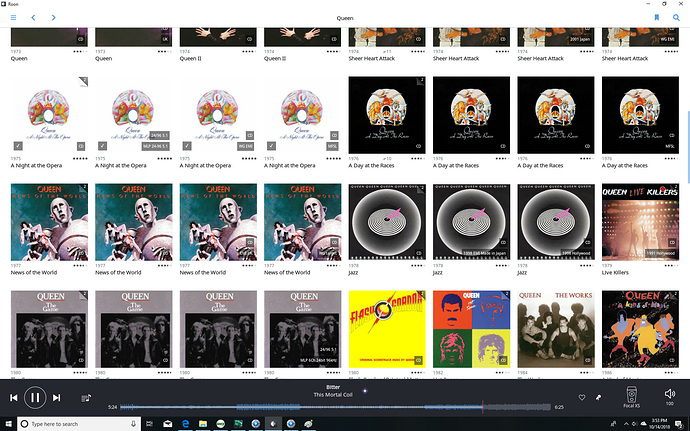Image resolution: width=690 pixels, height=431 pixels.
Task: Open the Hot Space four-face album cover
Action: 471,329
